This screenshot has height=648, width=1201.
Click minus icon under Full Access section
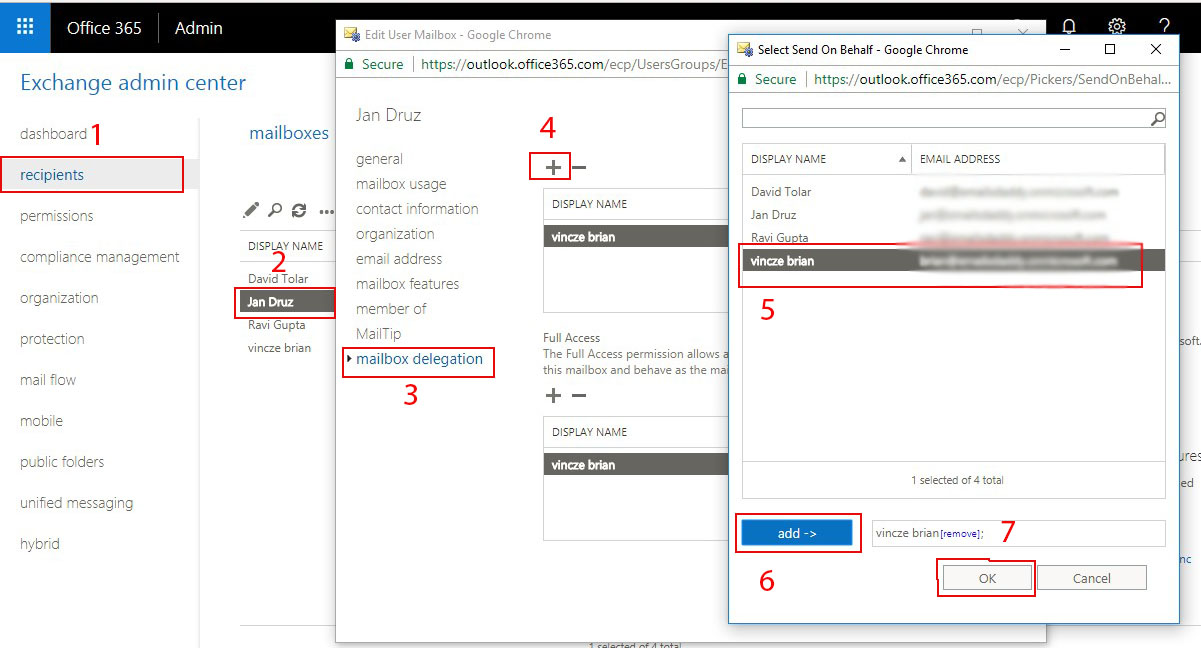point(579,396)
